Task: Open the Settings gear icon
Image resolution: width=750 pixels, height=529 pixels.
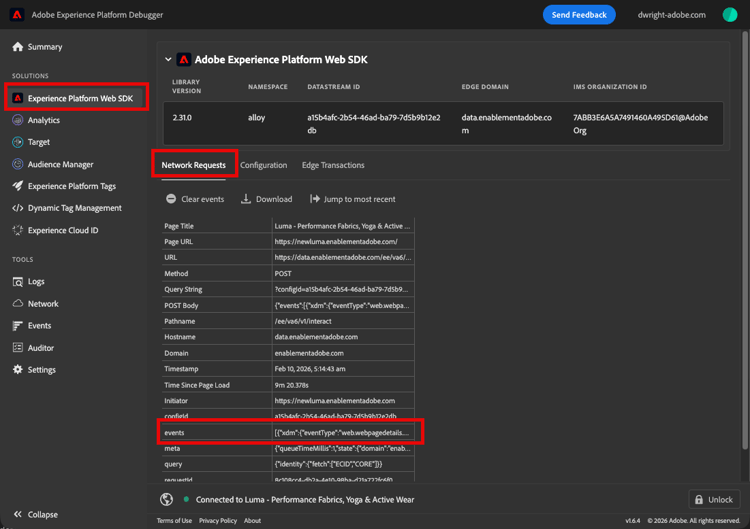Action: click(x=18, y=370)
